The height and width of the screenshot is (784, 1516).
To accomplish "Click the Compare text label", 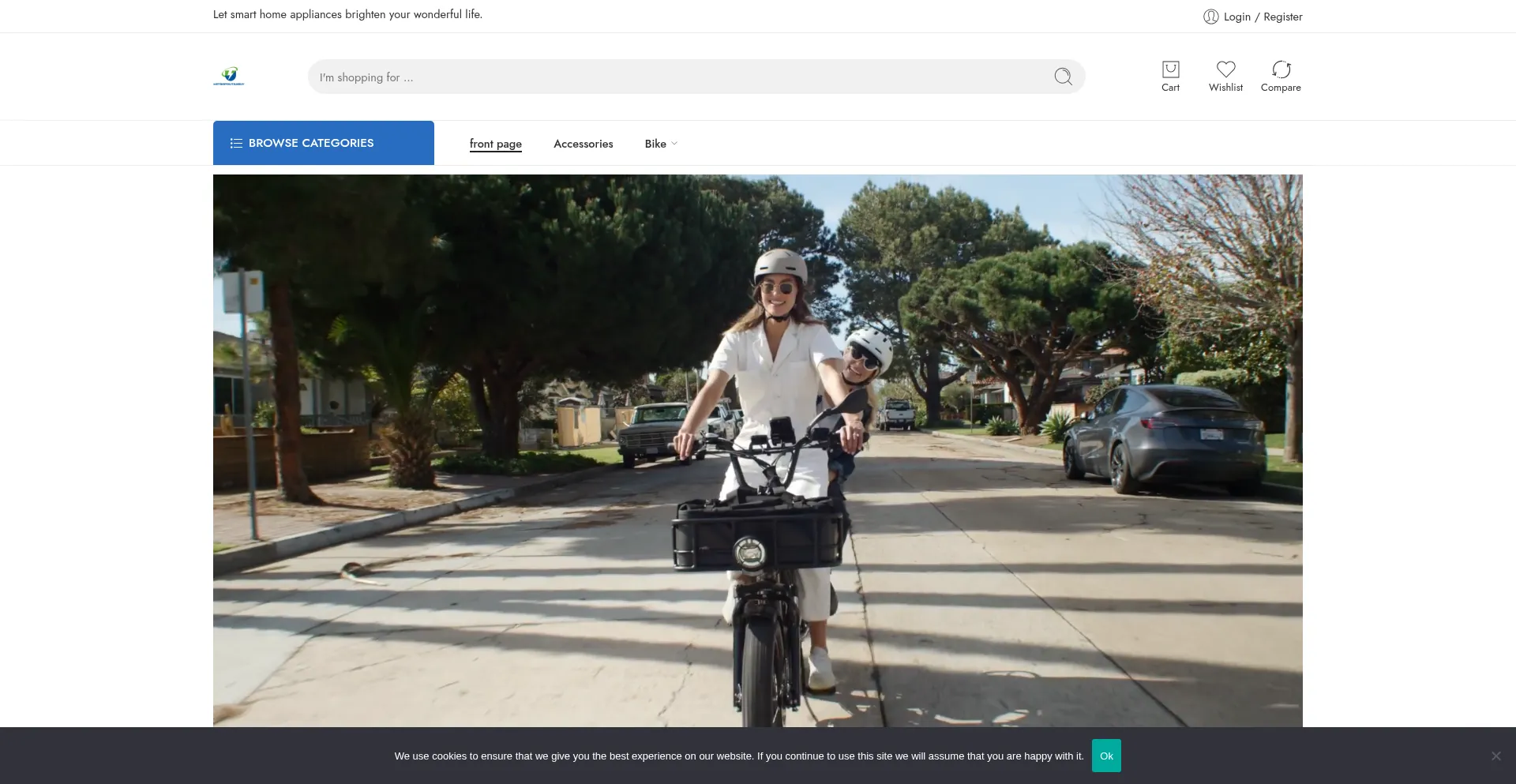I will (x=1281, y=88).
